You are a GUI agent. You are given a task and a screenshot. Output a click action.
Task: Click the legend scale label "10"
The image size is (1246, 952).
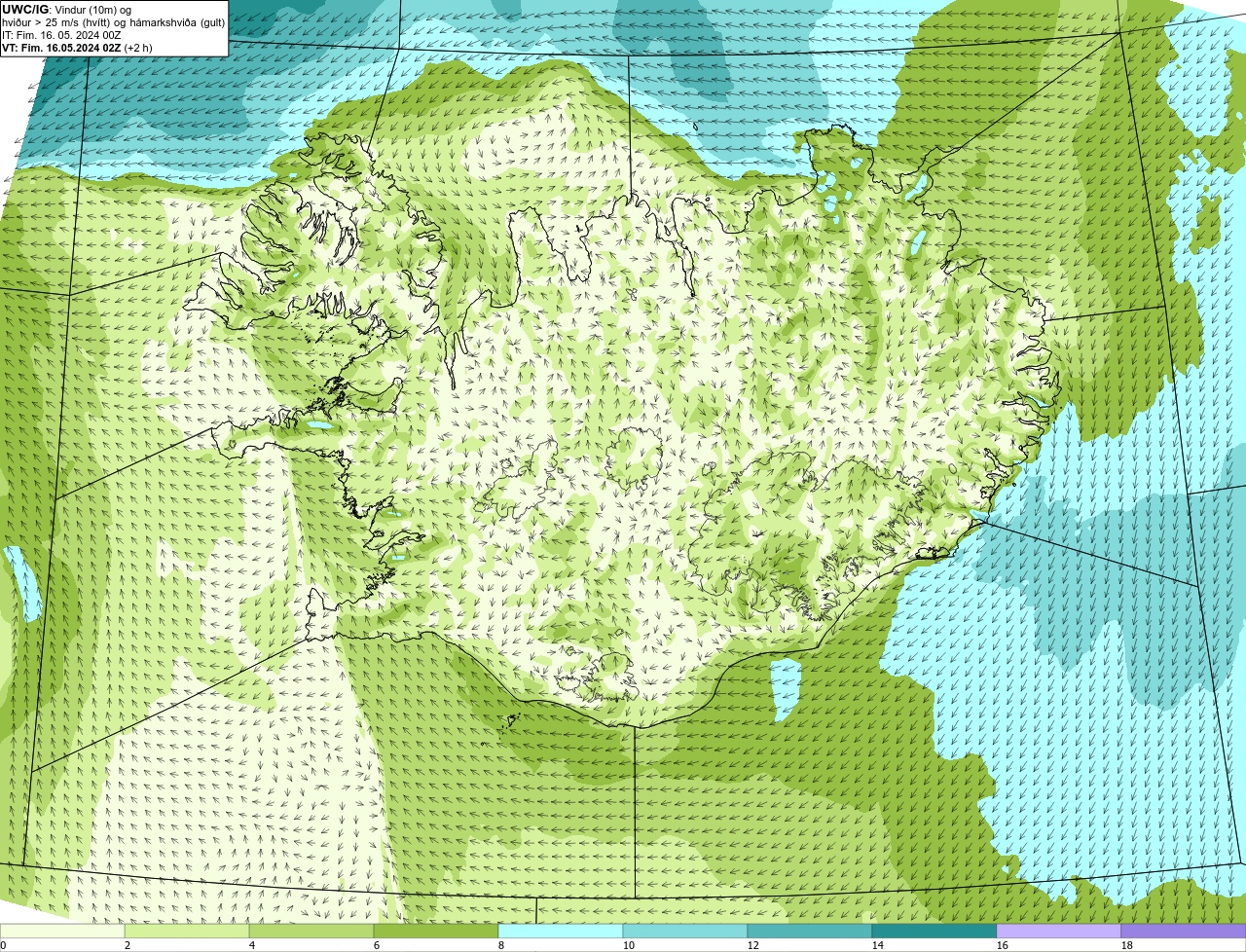coord(629,945)
